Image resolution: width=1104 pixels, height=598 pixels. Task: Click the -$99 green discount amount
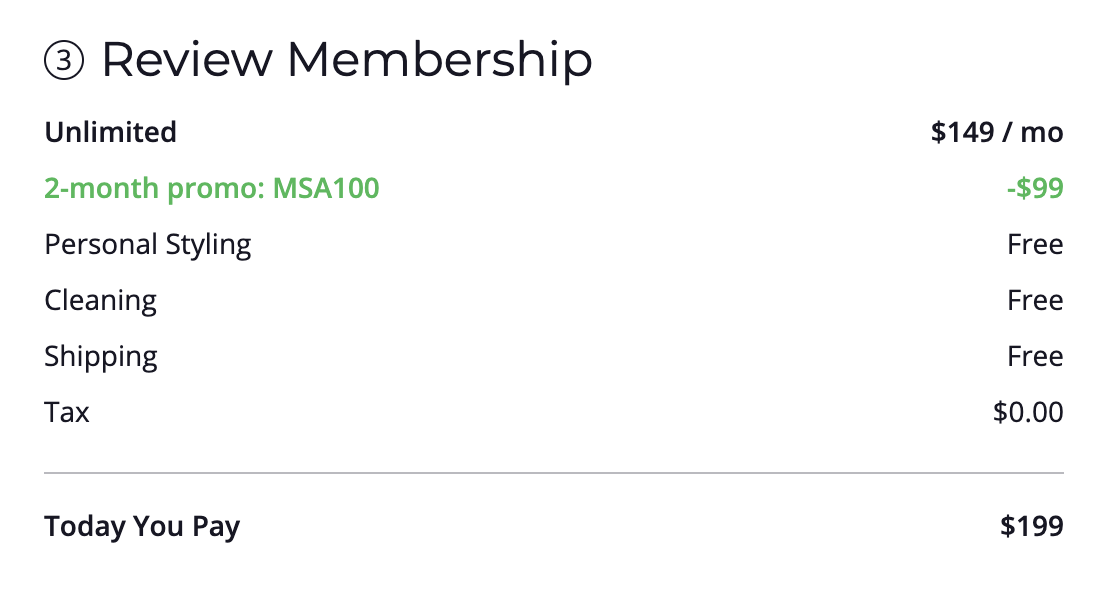[1037, 188]
